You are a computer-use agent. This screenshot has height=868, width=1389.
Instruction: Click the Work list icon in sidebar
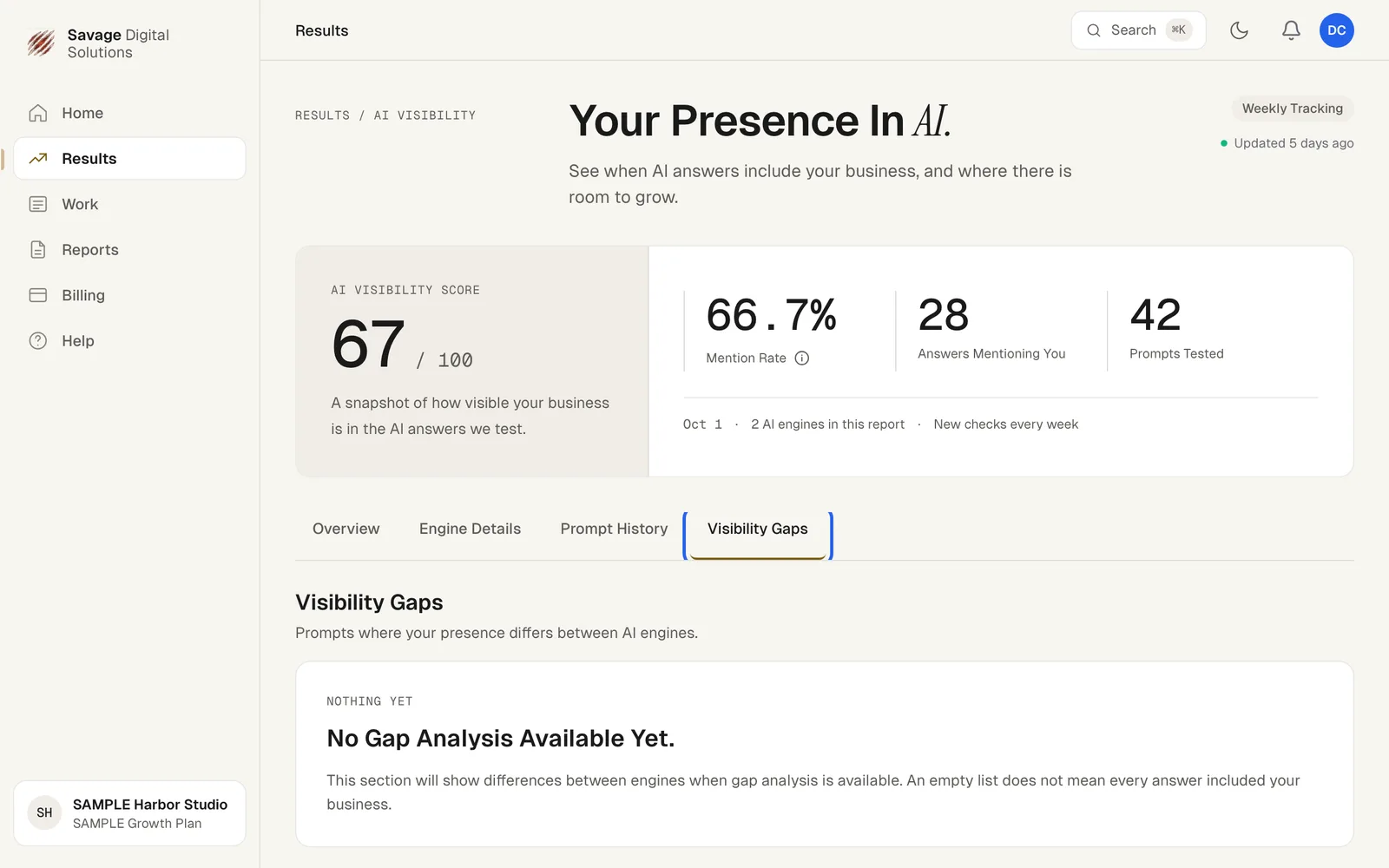pos(38,205)
